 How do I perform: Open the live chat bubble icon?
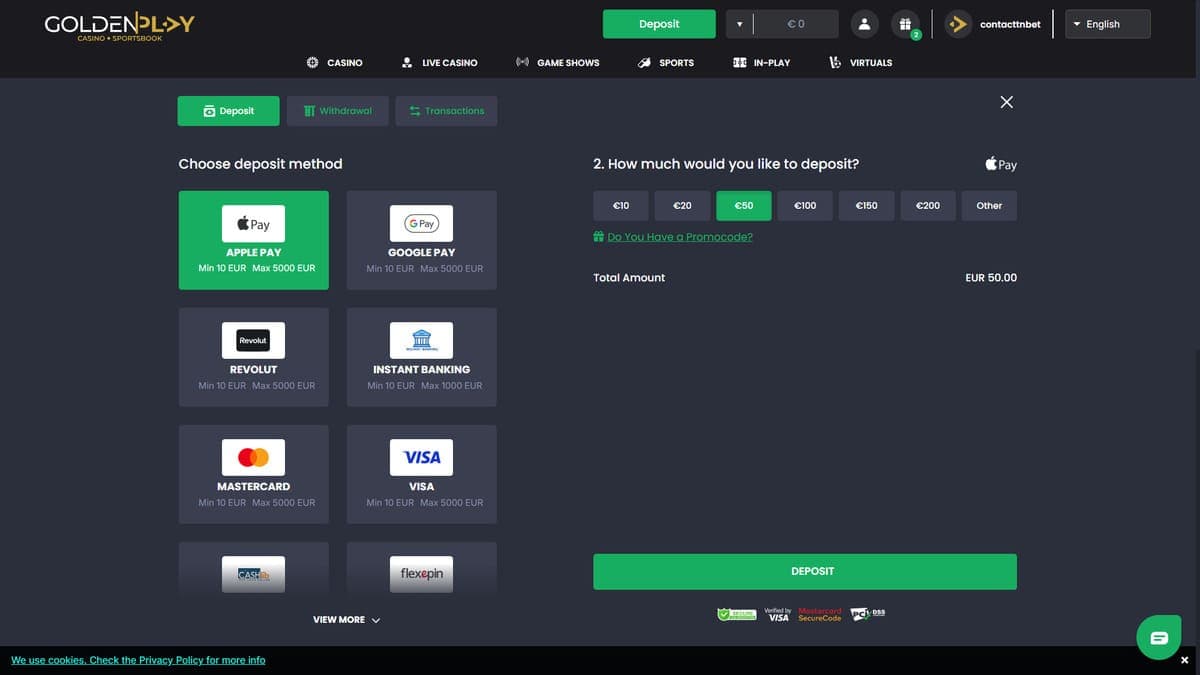click(1159, 637)
